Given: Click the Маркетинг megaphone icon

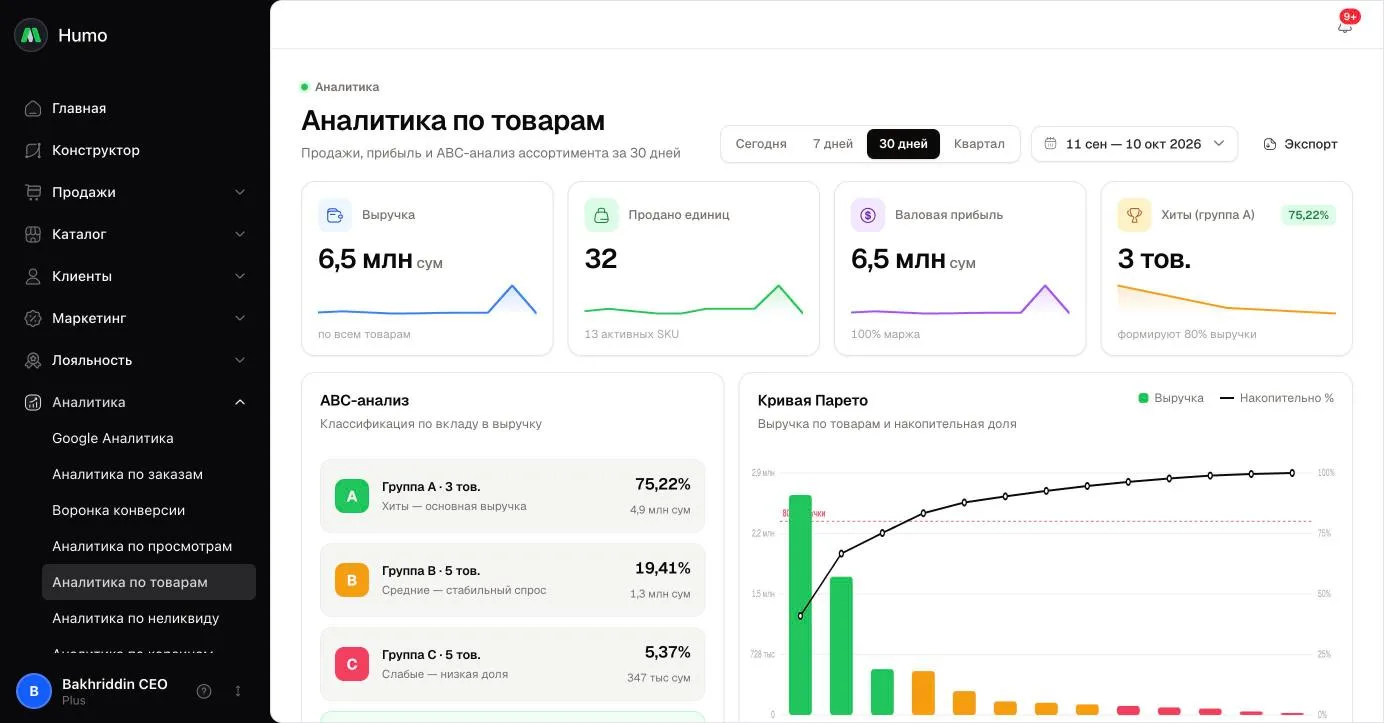Looking at the screenshot, I should [33, 318].
